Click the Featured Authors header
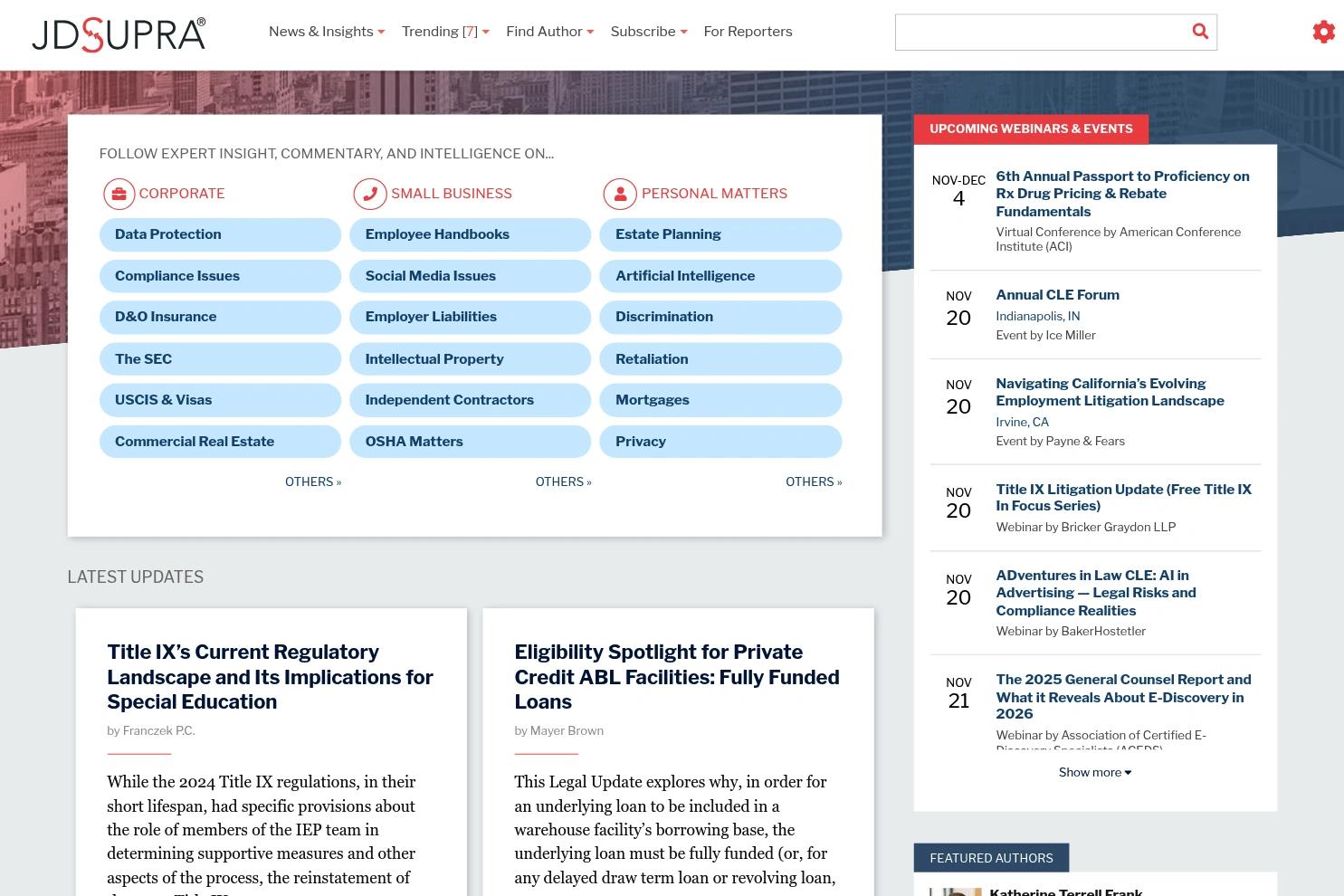Viewport: 1344px width, 896px height. 991,858
